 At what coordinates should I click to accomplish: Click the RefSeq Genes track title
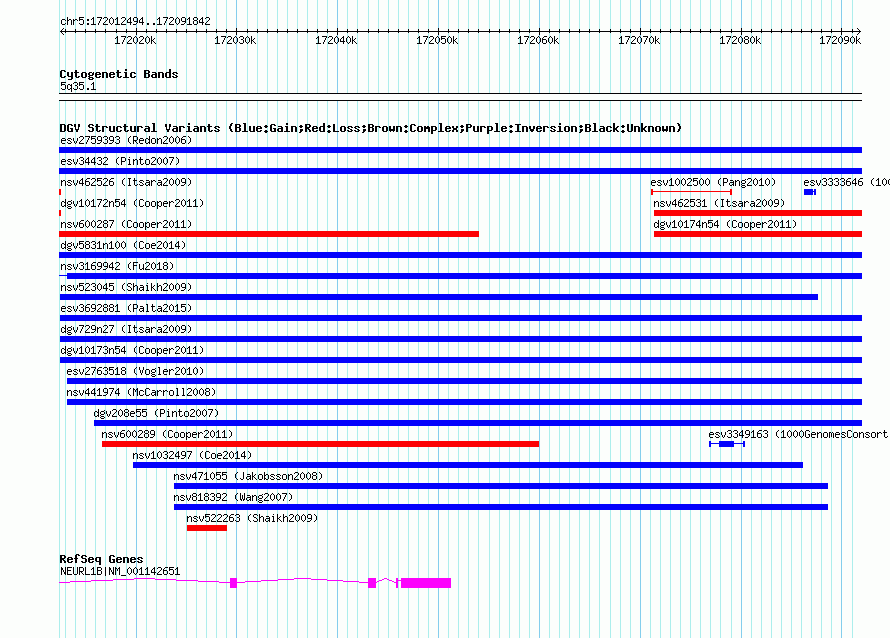coord(101,559)
